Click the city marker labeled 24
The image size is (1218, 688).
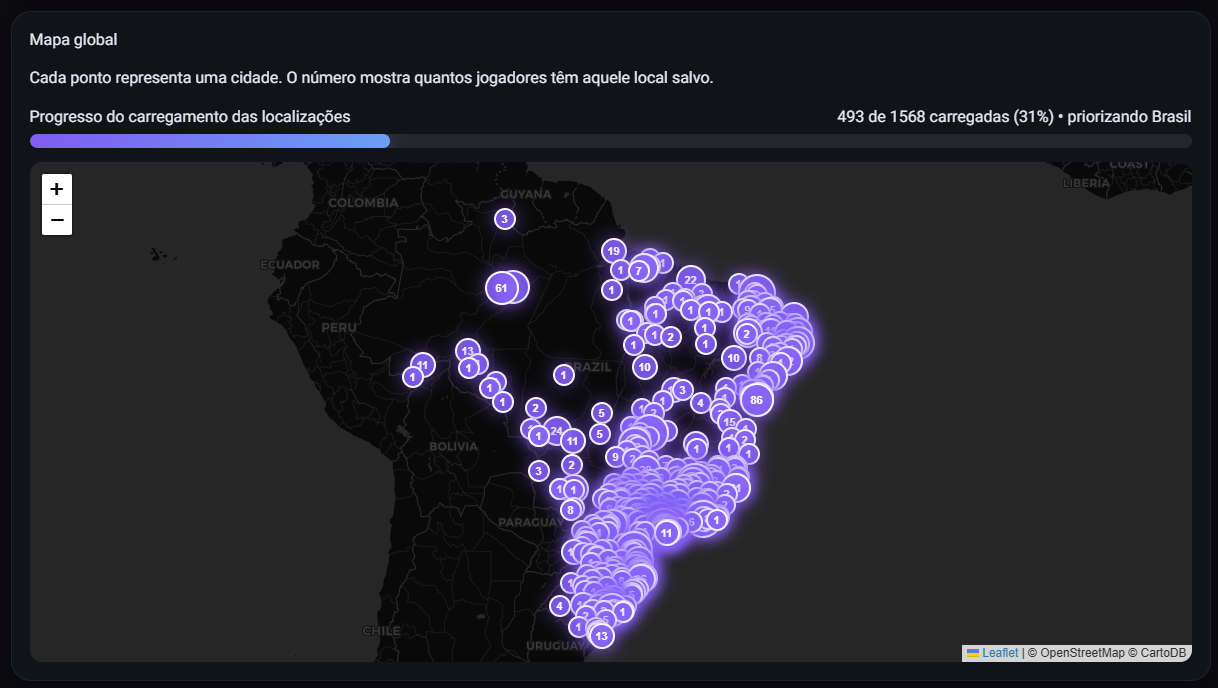556,431
